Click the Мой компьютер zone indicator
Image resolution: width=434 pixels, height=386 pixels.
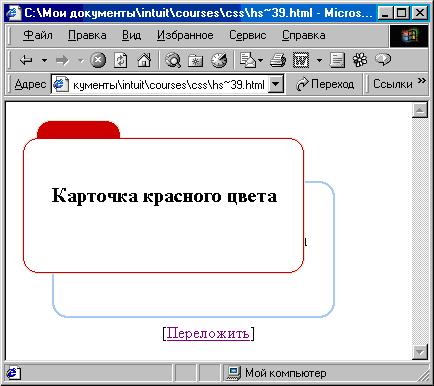[x=277, y=373]
